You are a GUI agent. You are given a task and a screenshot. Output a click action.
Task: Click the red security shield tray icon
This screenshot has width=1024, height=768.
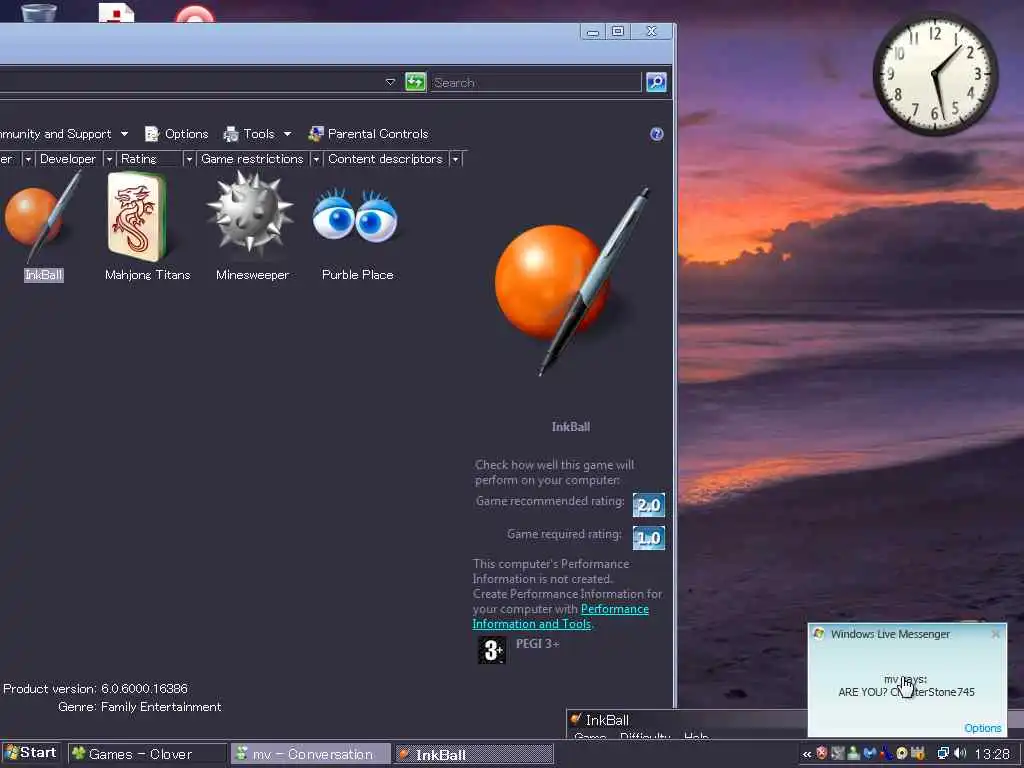click(822, 754)
